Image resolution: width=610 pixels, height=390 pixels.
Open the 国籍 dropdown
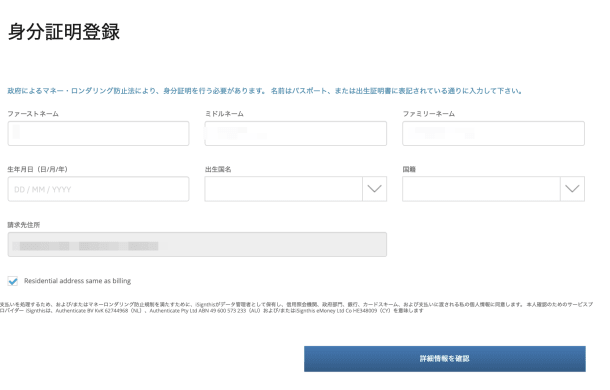click(x=493, y=189)
